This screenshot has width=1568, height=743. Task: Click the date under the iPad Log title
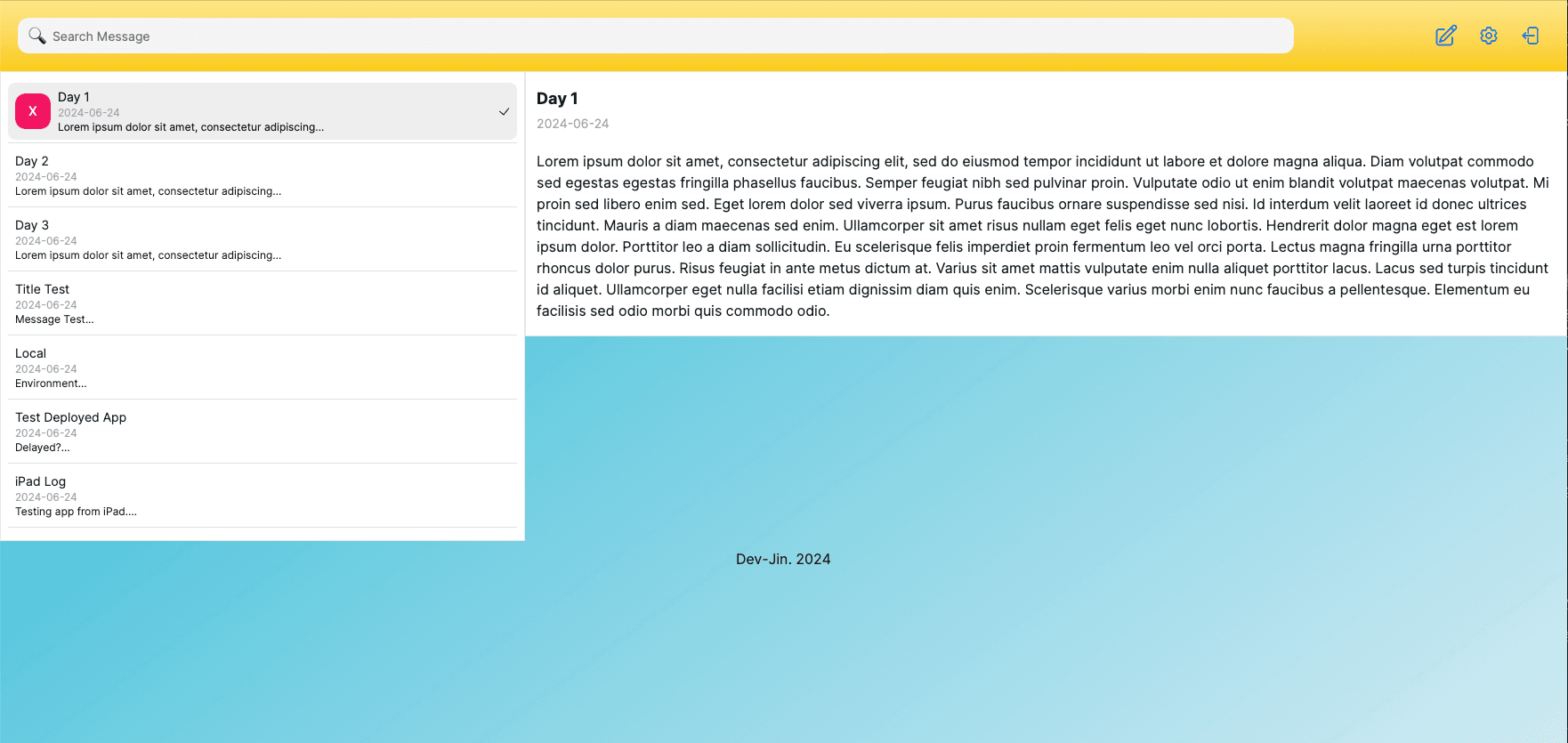[46, 497]
